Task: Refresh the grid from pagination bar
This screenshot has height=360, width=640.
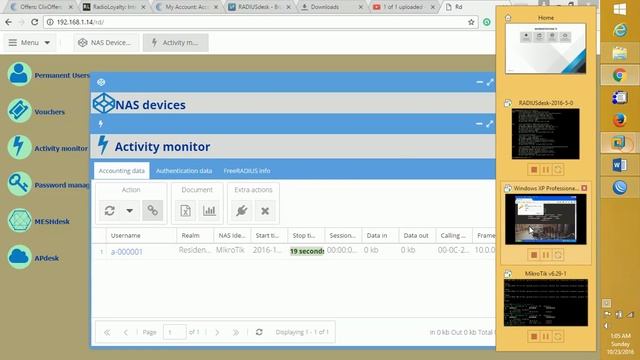Action: click(x=259, y=332)
